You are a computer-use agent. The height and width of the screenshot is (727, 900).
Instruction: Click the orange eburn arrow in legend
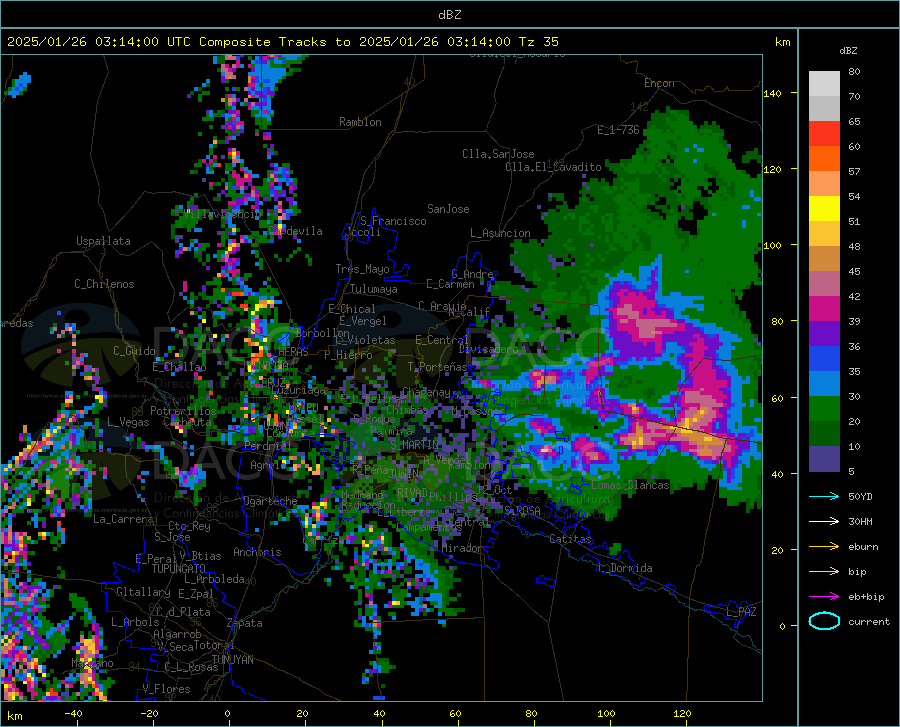point(824,546)
